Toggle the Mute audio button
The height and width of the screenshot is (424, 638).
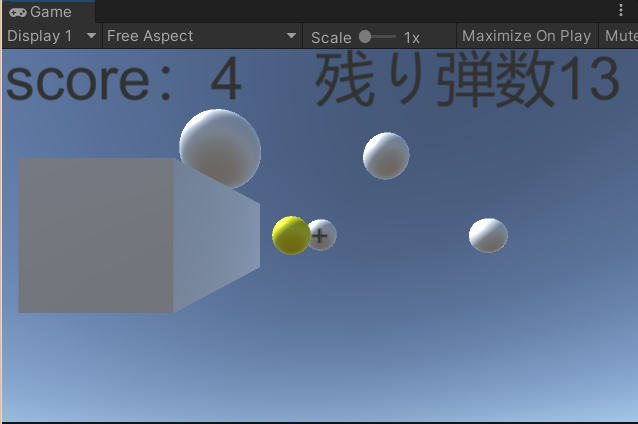click(x=618, y=36)
